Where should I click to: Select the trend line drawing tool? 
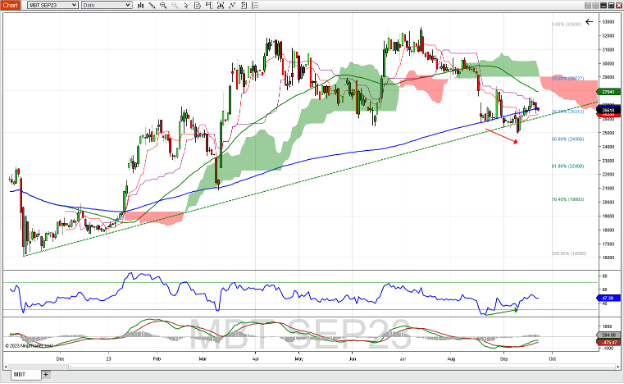(x=152, y=5)
